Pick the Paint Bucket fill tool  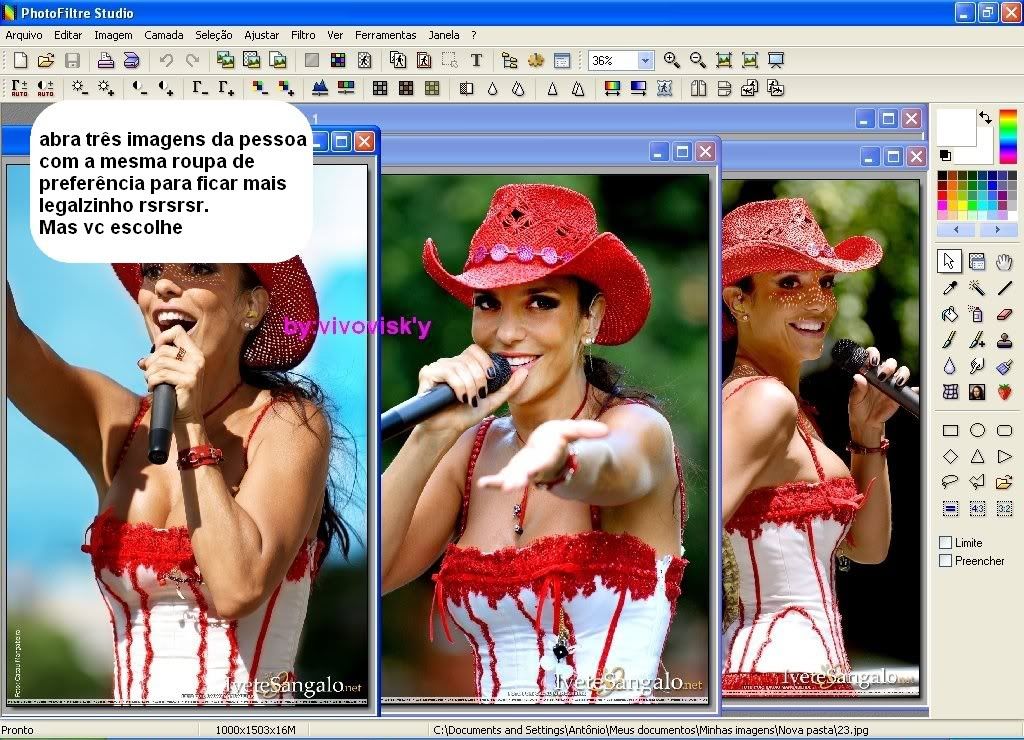coord(950,314)
